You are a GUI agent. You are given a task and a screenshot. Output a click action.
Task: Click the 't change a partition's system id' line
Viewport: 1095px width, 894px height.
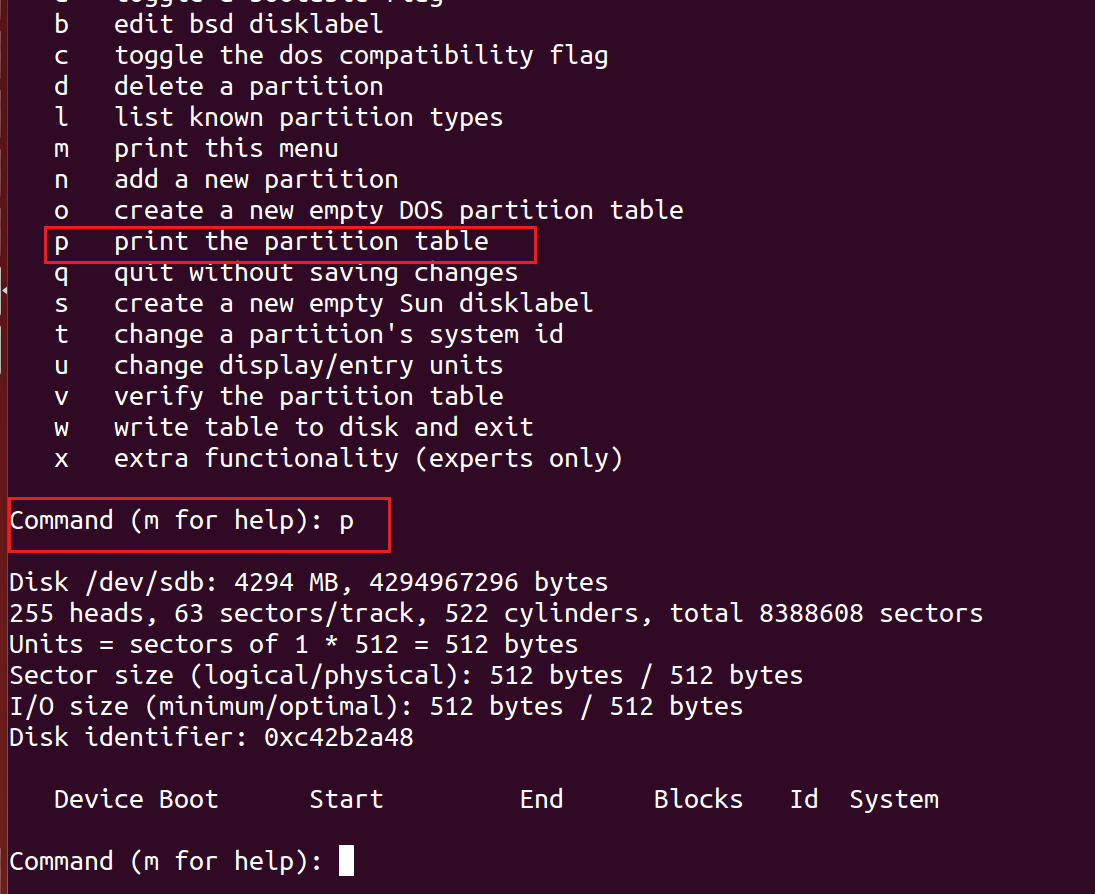coord(309,335)
